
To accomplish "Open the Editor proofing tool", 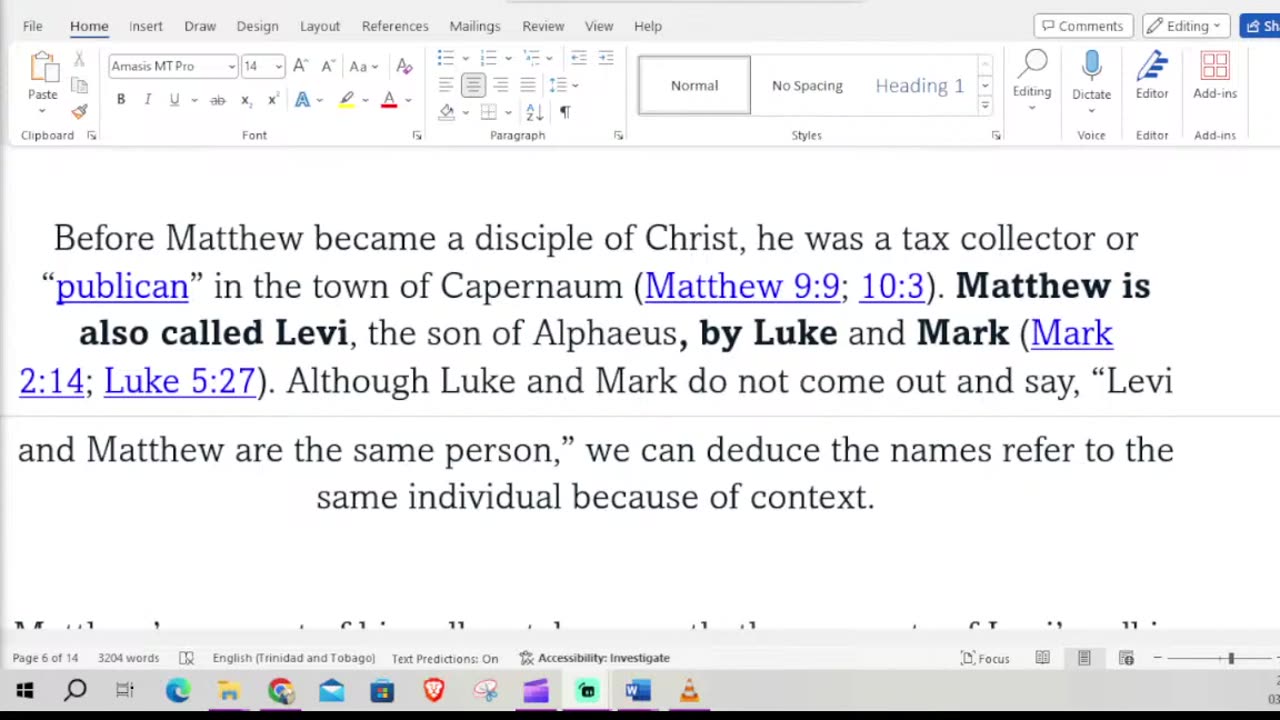I will click(x=1152, y=76).
